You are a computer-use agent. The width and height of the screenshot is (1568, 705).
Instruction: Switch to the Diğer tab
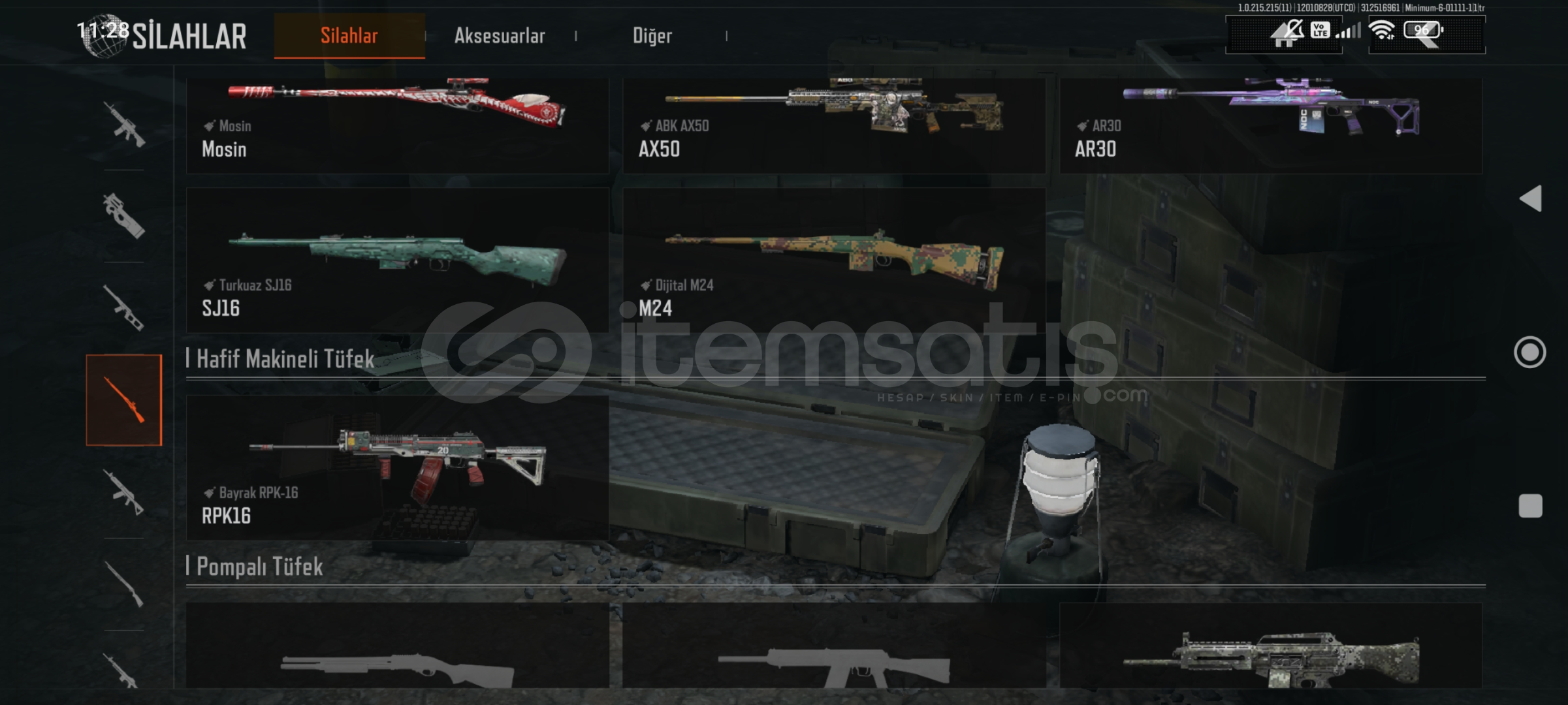(652, 36)
